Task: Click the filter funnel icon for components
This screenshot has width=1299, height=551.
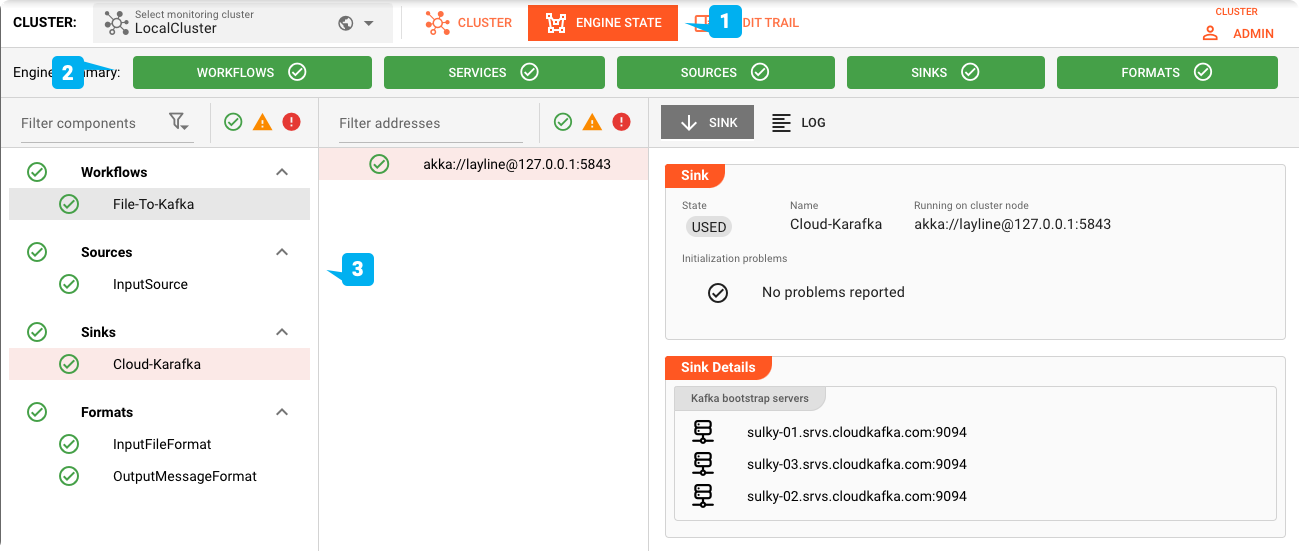Action: point(179,122)
